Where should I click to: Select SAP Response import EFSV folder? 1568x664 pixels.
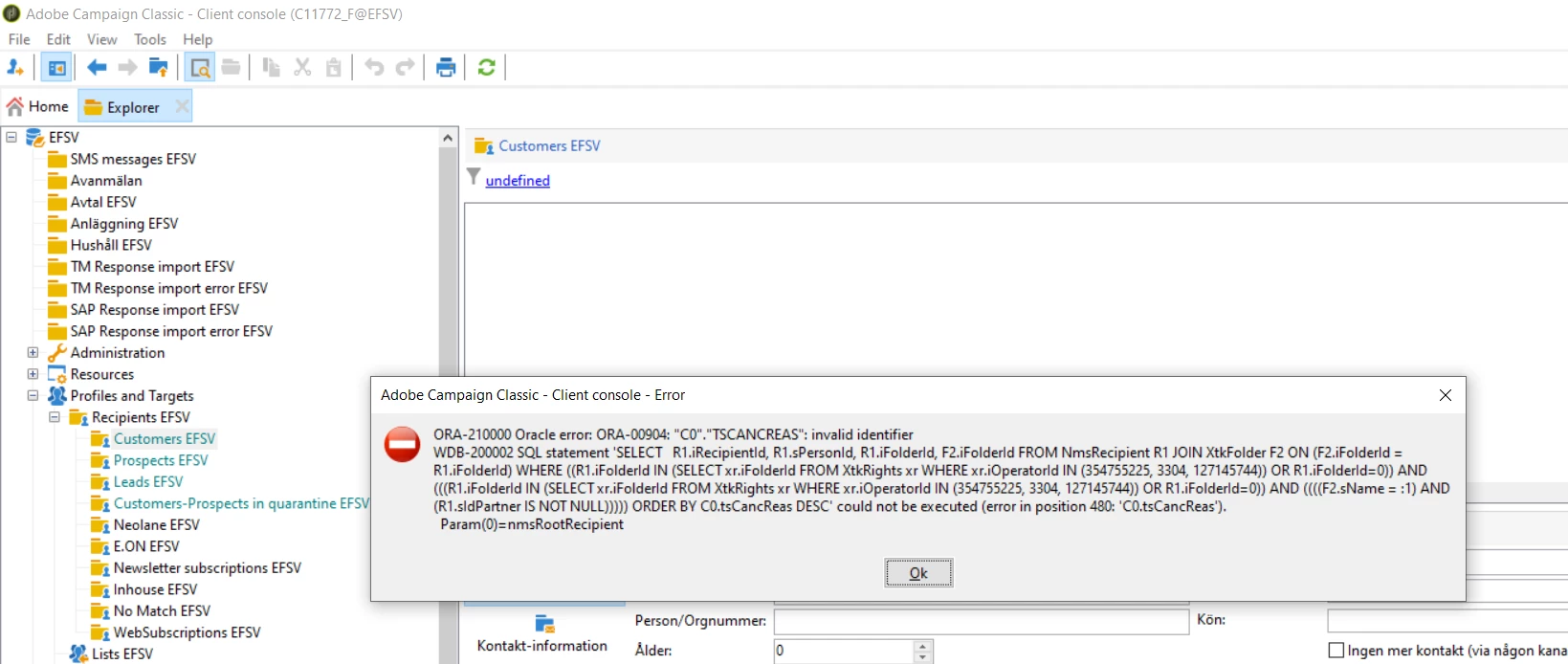pyautogui.click(x=155, y=309)
